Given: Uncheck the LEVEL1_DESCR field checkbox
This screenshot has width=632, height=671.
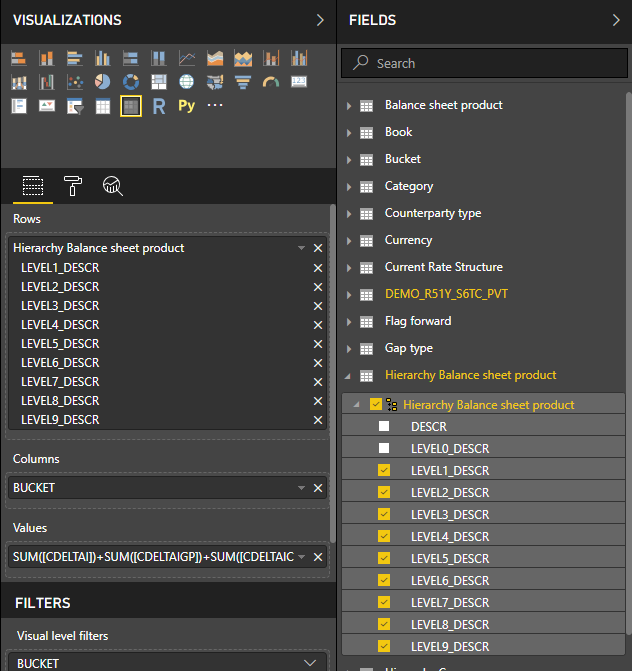Looking at the screenshot, I should (x=384, y=470).
